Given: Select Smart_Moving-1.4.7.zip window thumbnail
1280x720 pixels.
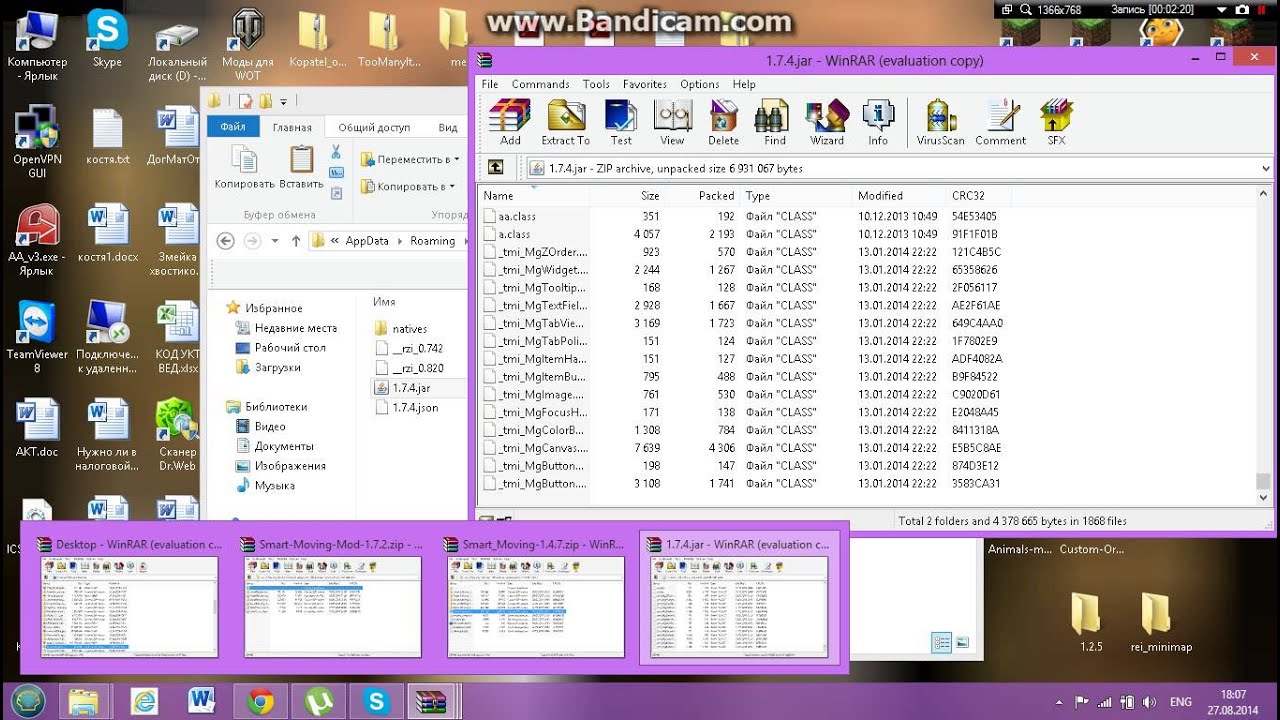Looking at the screenshot, I should (x=537, y=597).
